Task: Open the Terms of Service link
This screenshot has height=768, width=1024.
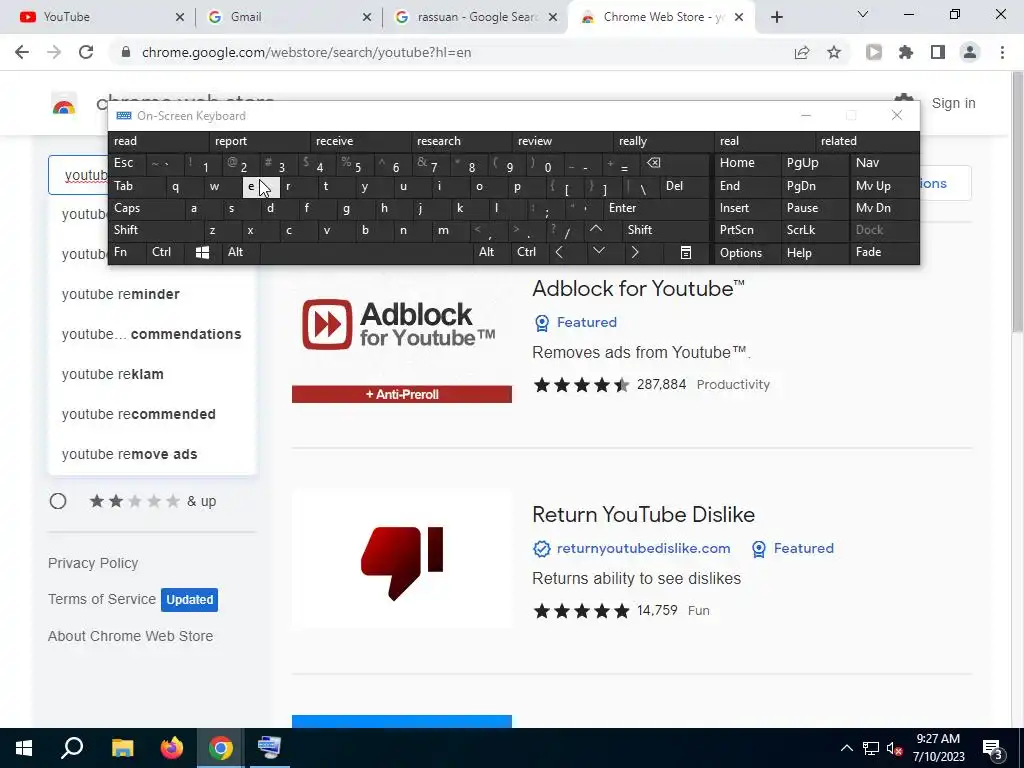Action: point(102,599)
